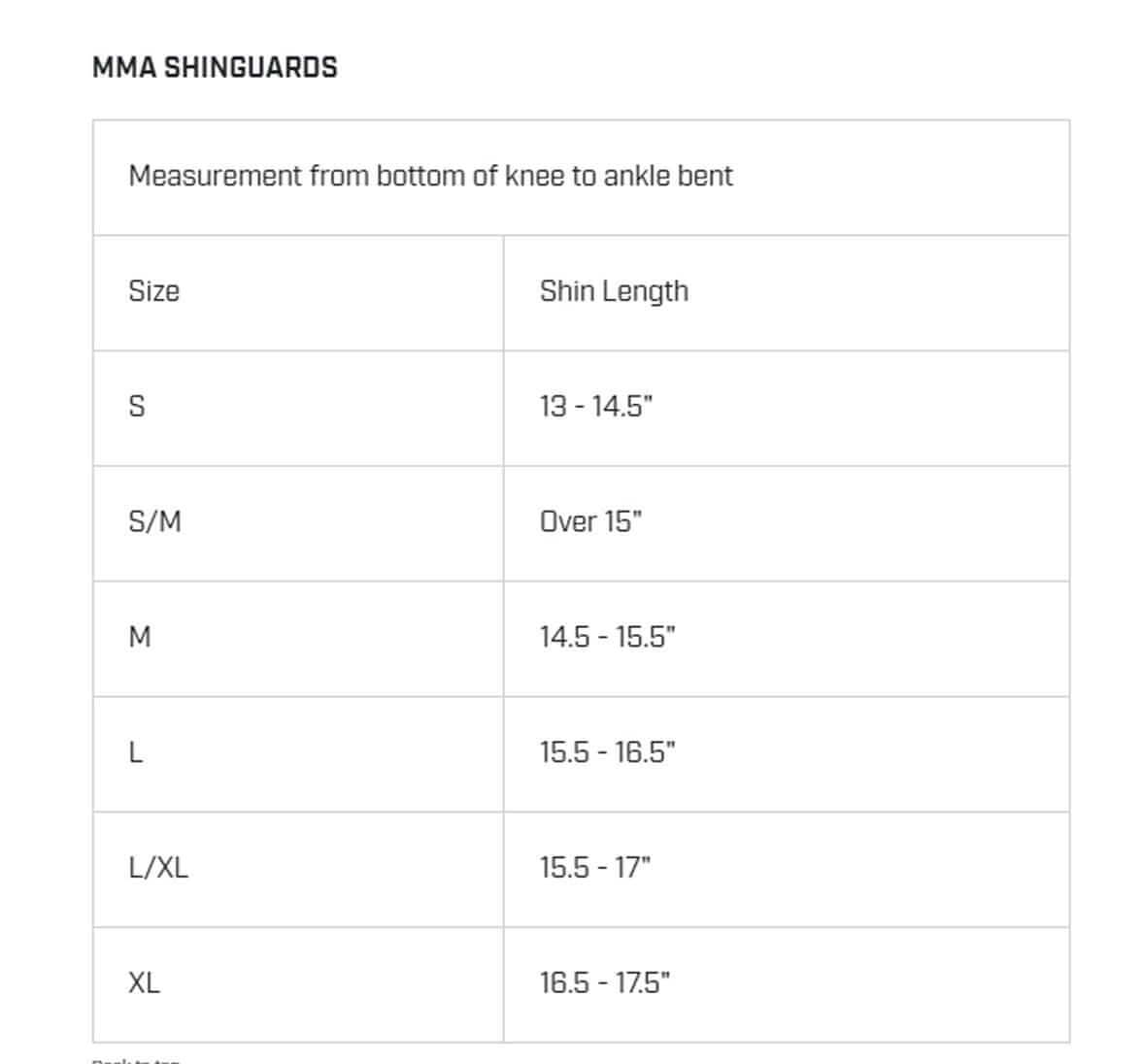Click the 16.5 - 17.5" shin length value
This screenshot has width=1141, height=1064.
click(x=604, y=982)
